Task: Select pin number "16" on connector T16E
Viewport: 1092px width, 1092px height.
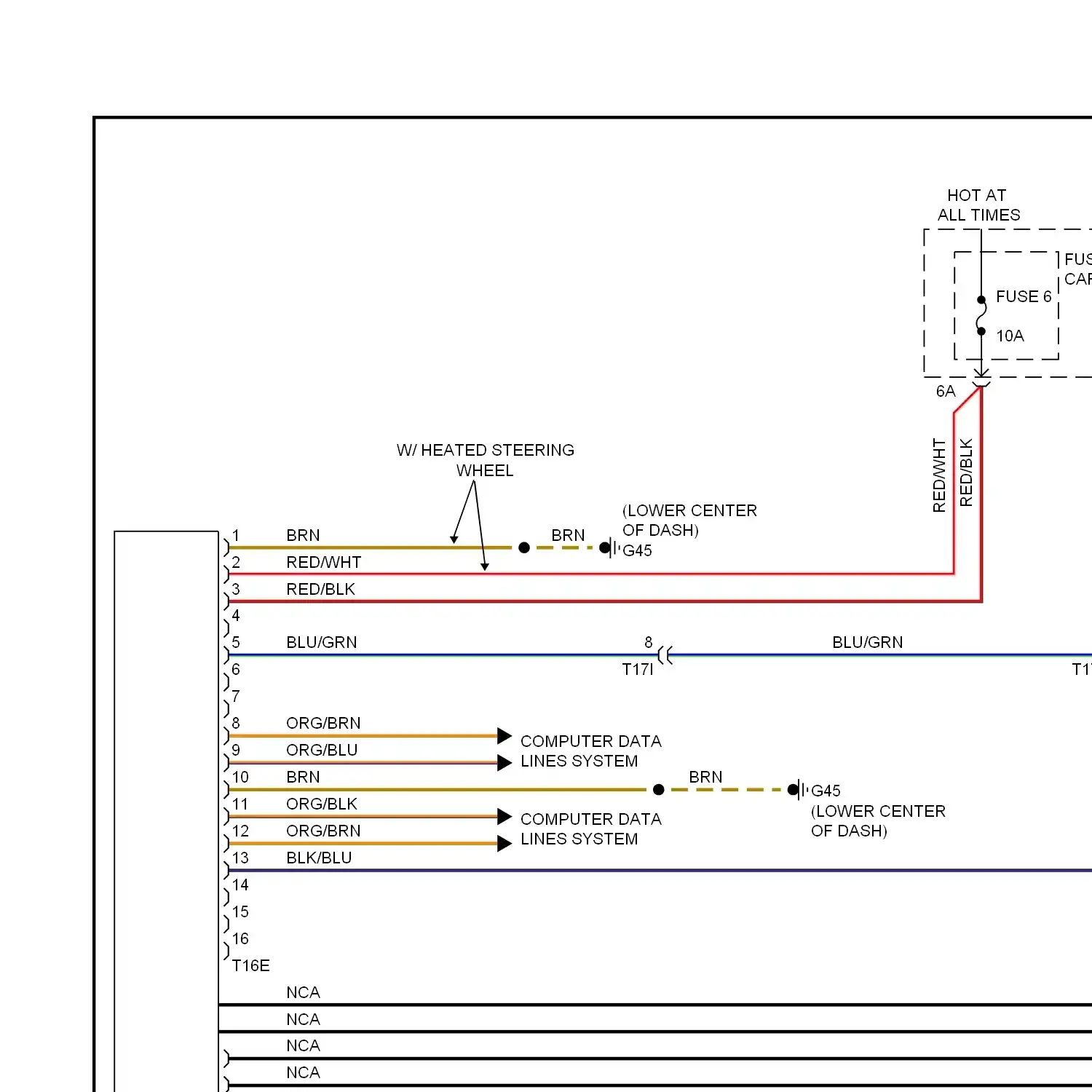Action: coord(240,939)
